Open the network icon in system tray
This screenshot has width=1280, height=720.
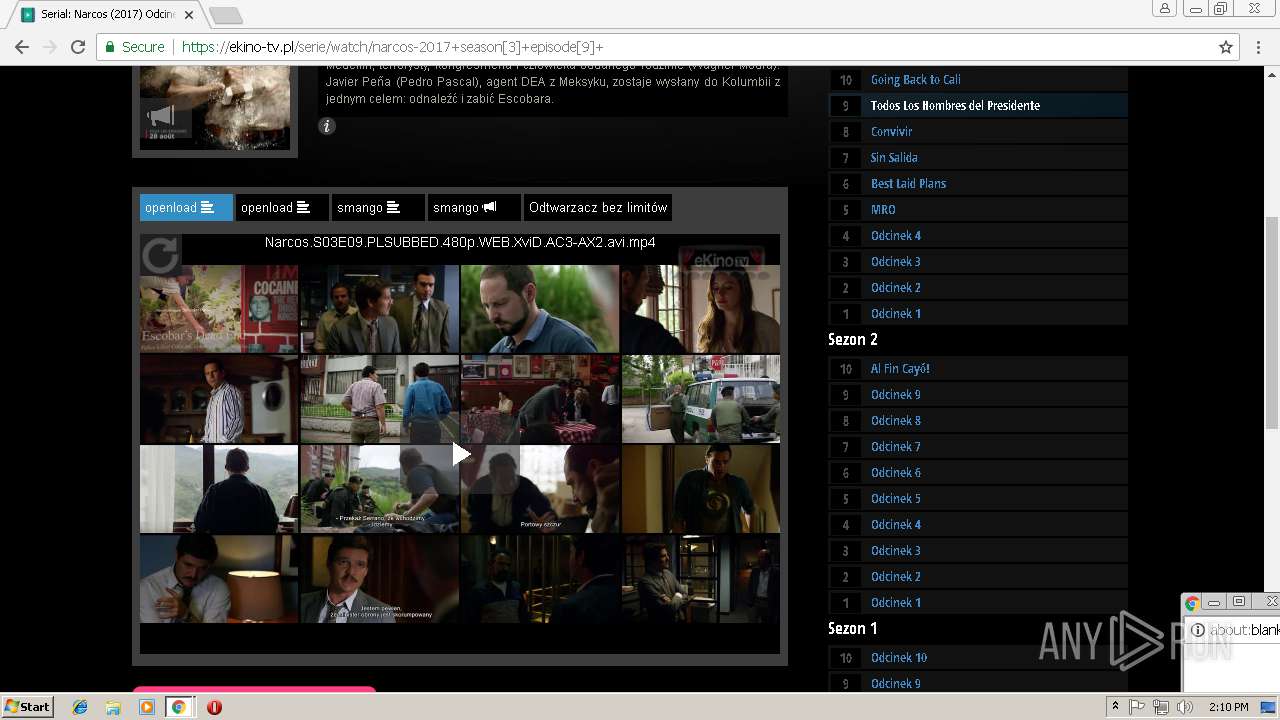click(x=1161, y=707)
